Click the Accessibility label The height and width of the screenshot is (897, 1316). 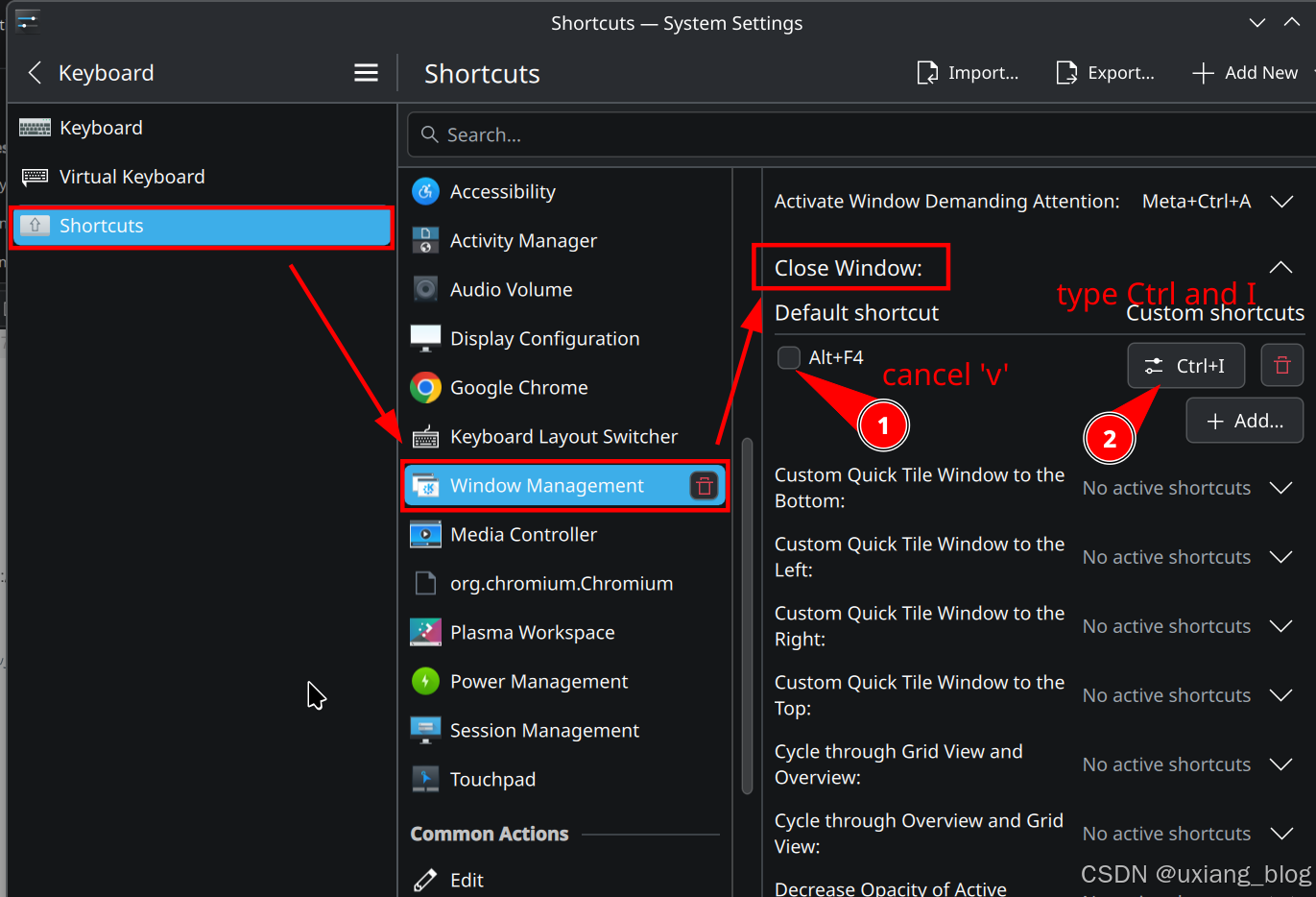point(502,191)
